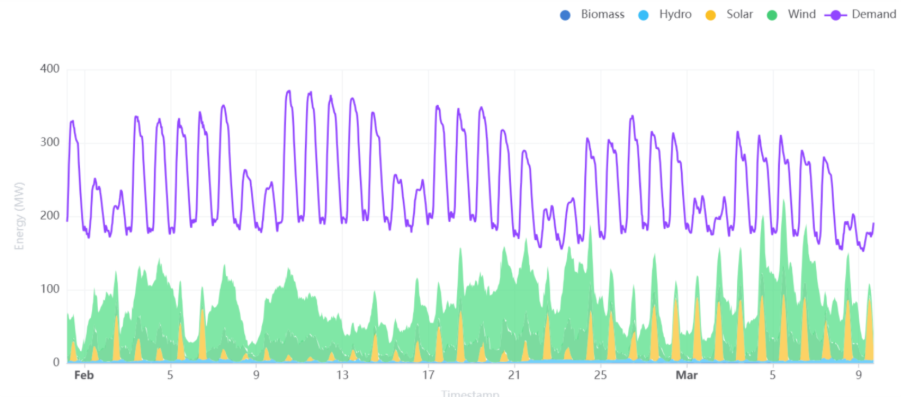Click the blue Biomass legend dot

[x=565, y=16]
